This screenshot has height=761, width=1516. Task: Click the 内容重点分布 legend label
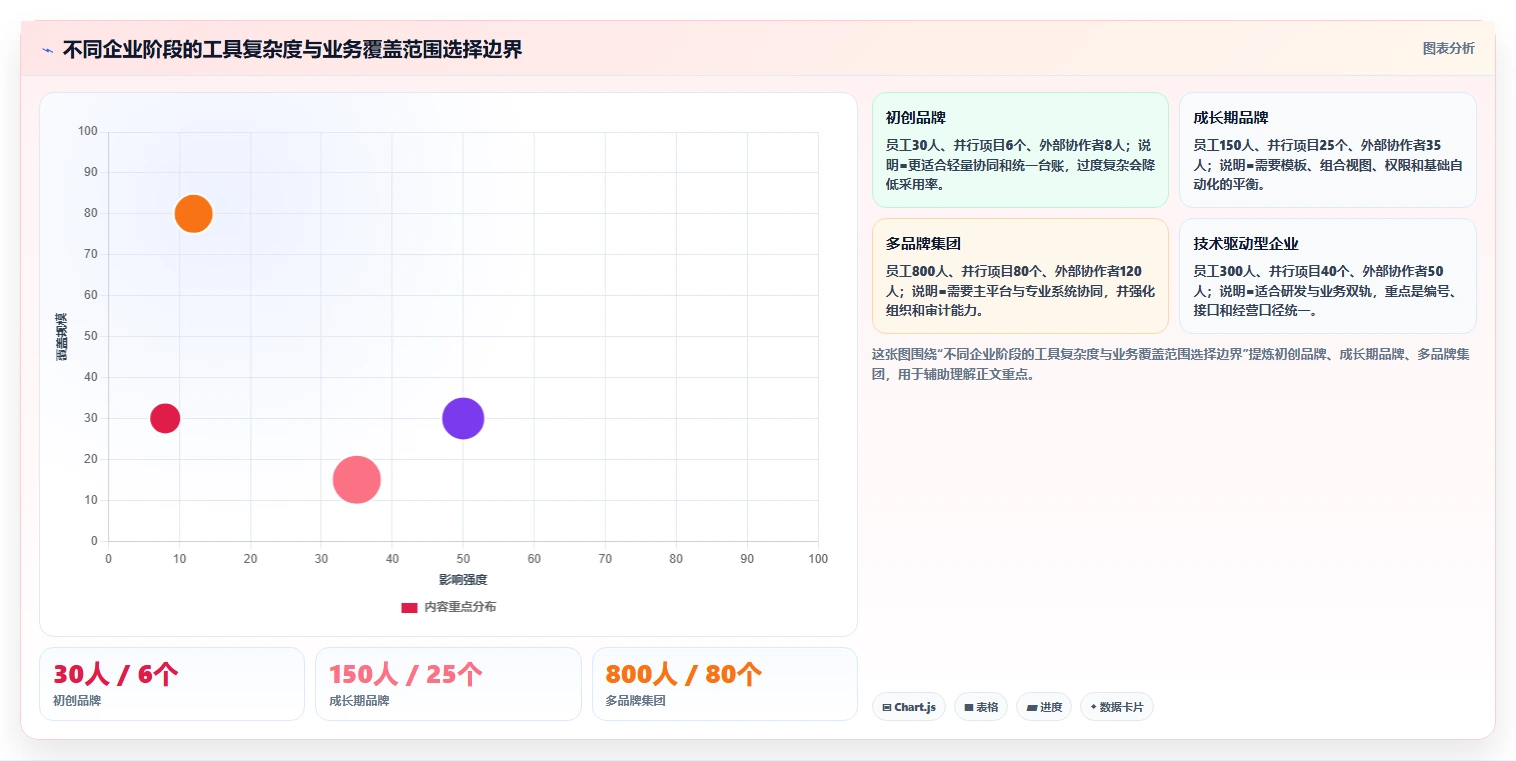click(x=460, y=607)
